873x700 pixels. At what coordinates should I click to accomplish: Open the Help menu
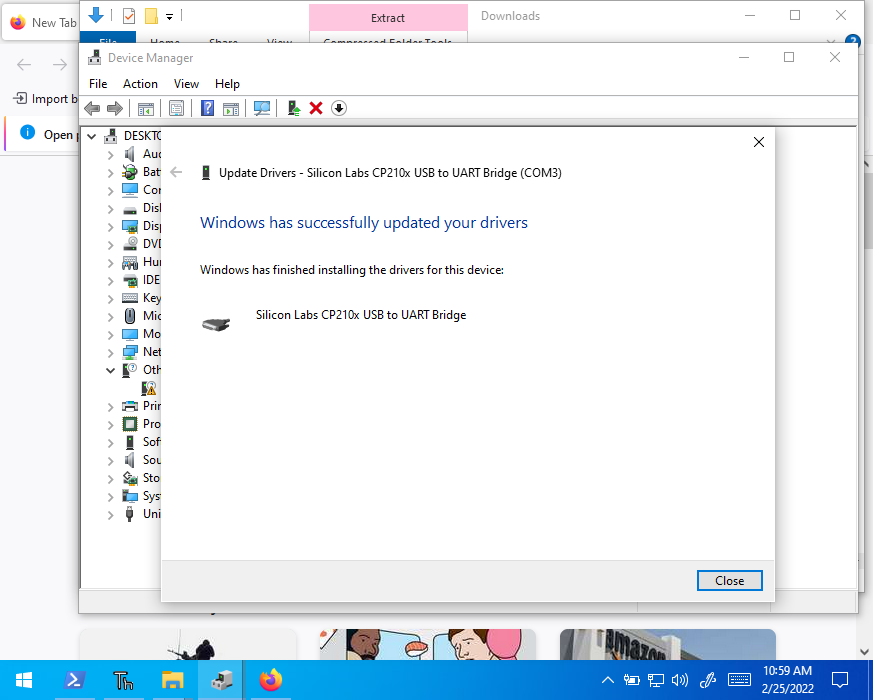(x=227, y=84)
